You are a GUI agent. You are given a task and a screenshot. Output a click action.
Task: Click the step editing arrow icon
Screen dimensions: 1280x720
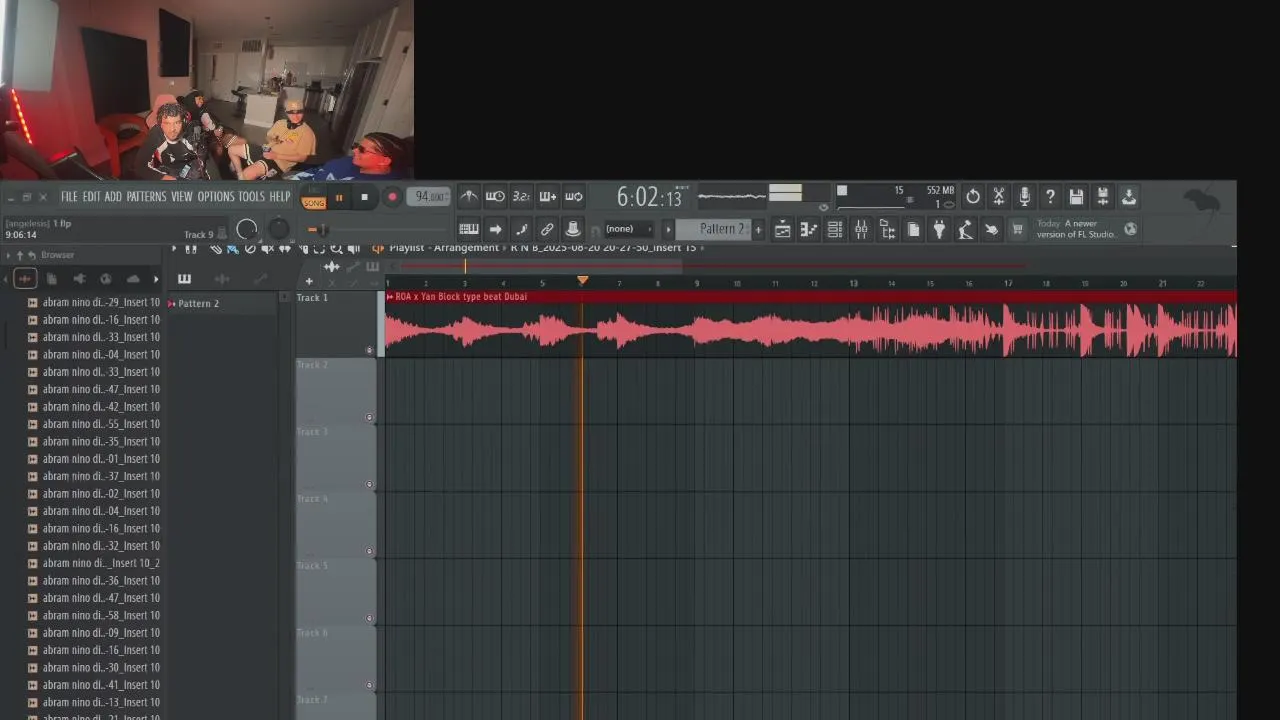(495, 229)
